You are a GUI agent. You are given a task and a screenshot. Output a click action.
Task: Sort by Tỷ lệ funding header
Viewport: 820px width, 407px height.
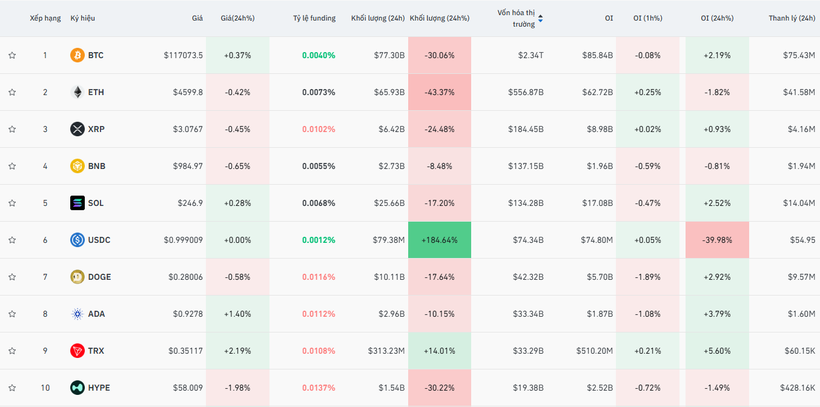point(313,18)
